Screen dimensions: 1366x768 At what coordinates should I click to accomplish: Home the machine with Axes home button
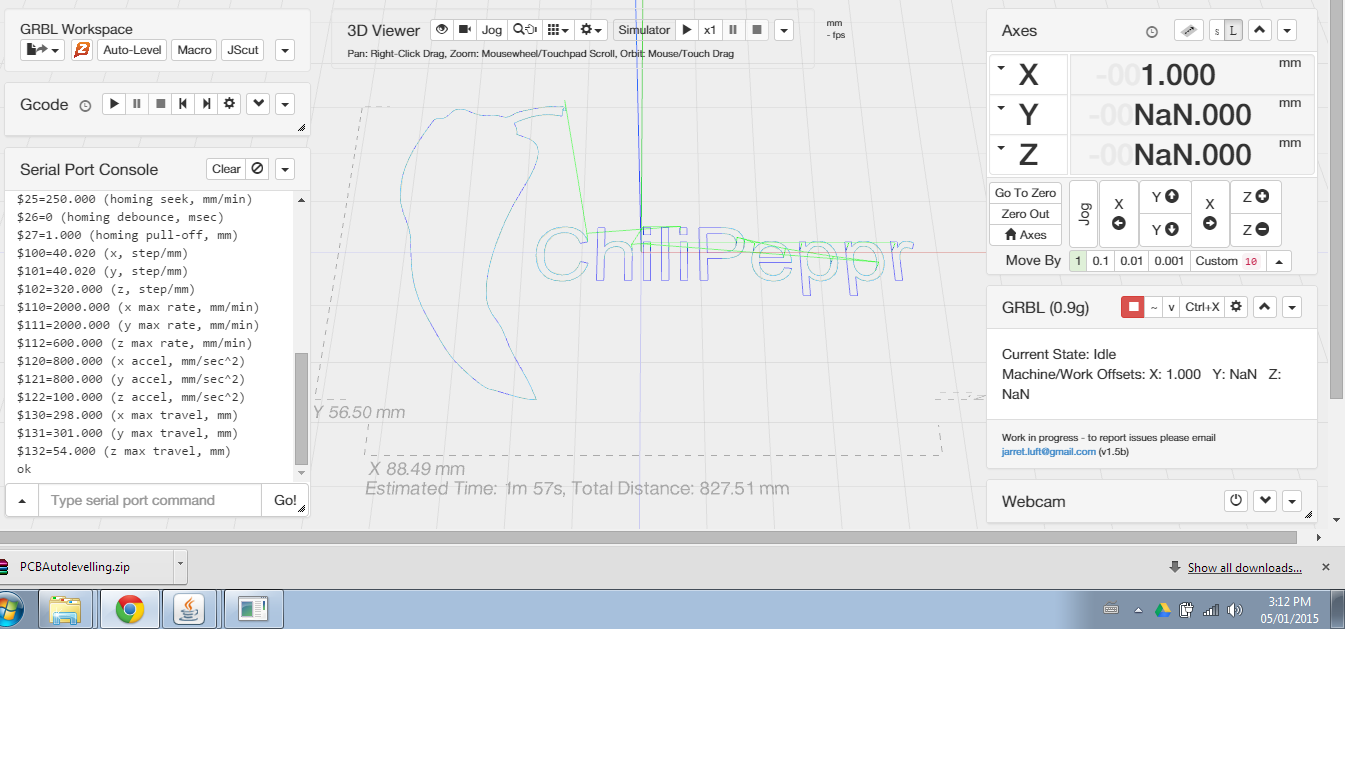pyautogui.click(x=1025, y=235)
